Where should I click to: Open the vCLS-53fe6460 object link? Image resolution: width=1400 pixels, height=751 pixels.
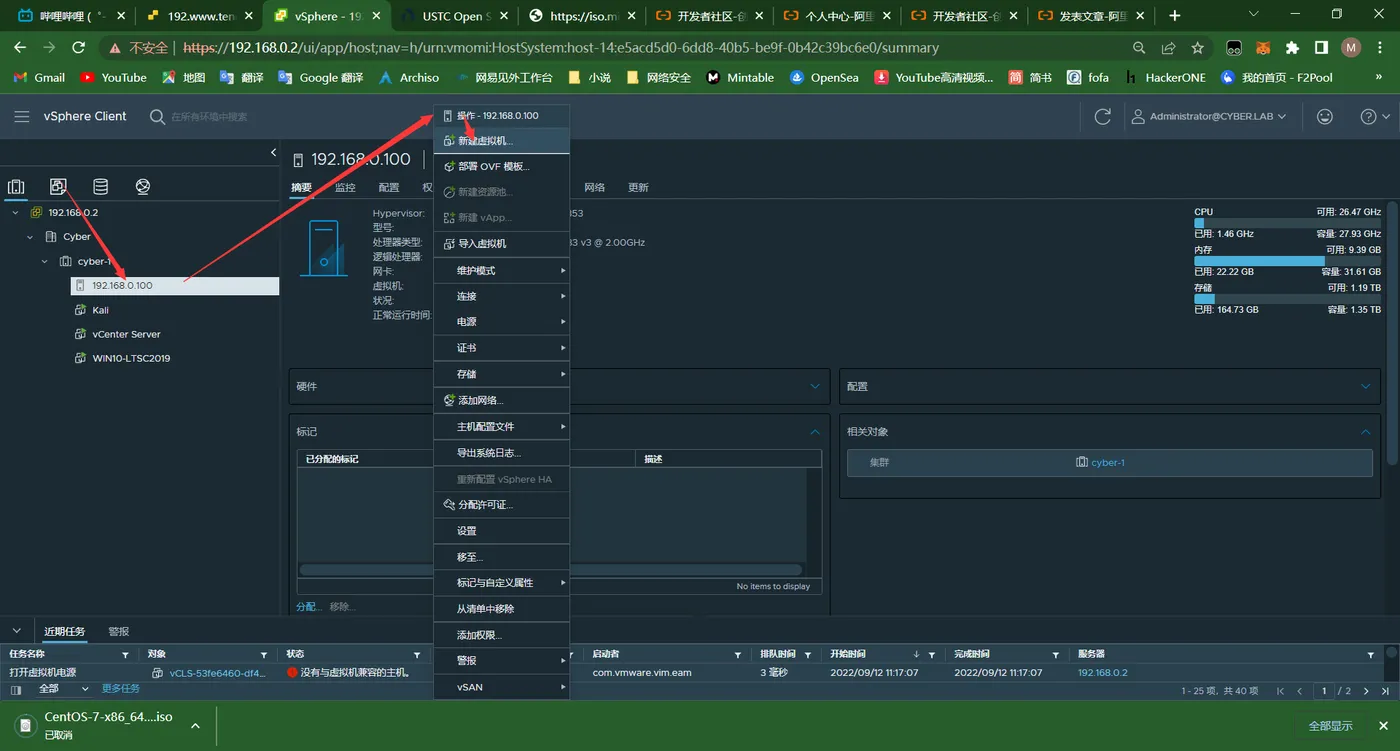point(217,673)
